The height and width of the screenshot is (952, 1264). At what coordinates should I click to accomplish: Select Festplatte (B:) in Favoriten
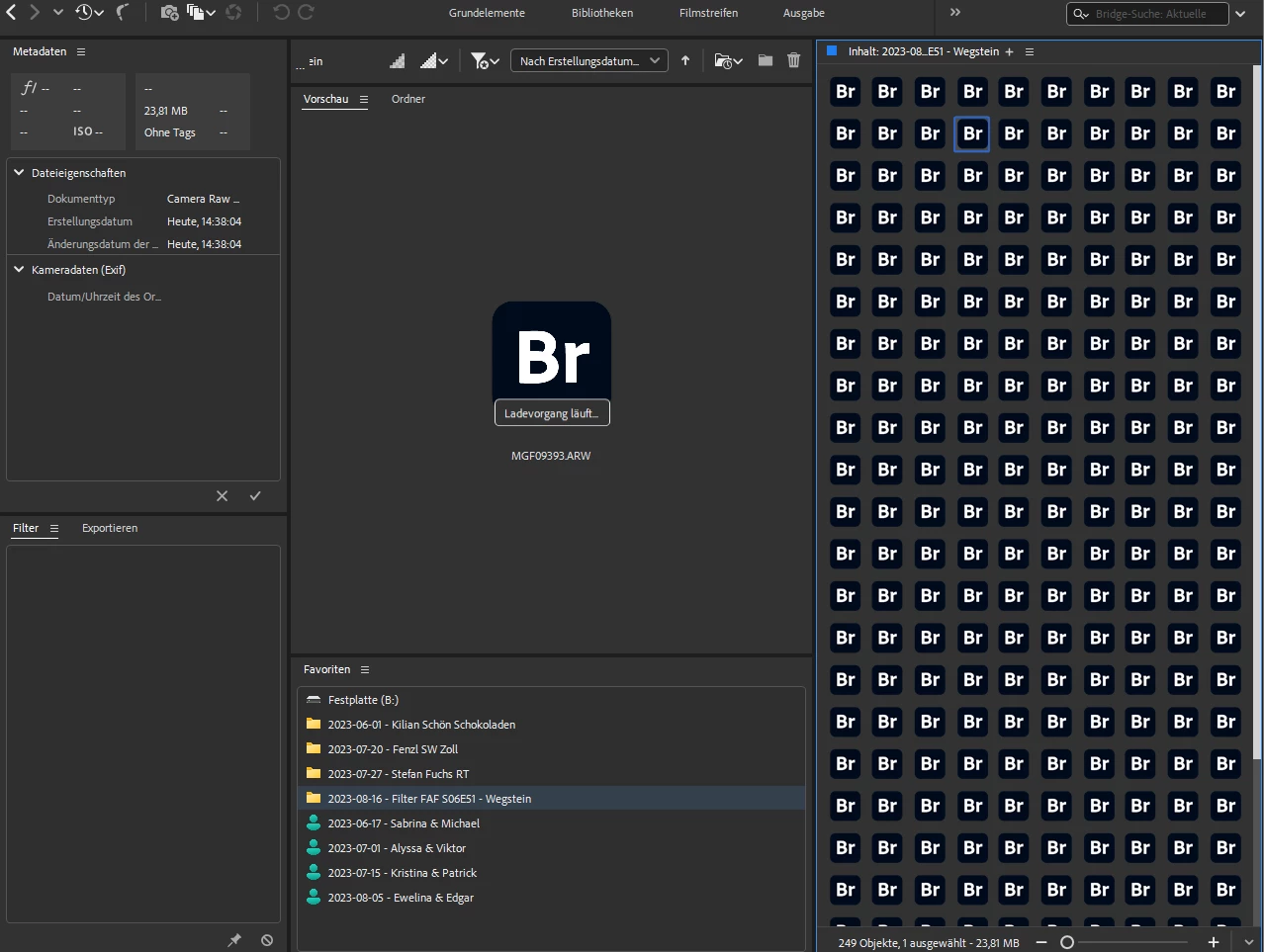click(551, 700)
